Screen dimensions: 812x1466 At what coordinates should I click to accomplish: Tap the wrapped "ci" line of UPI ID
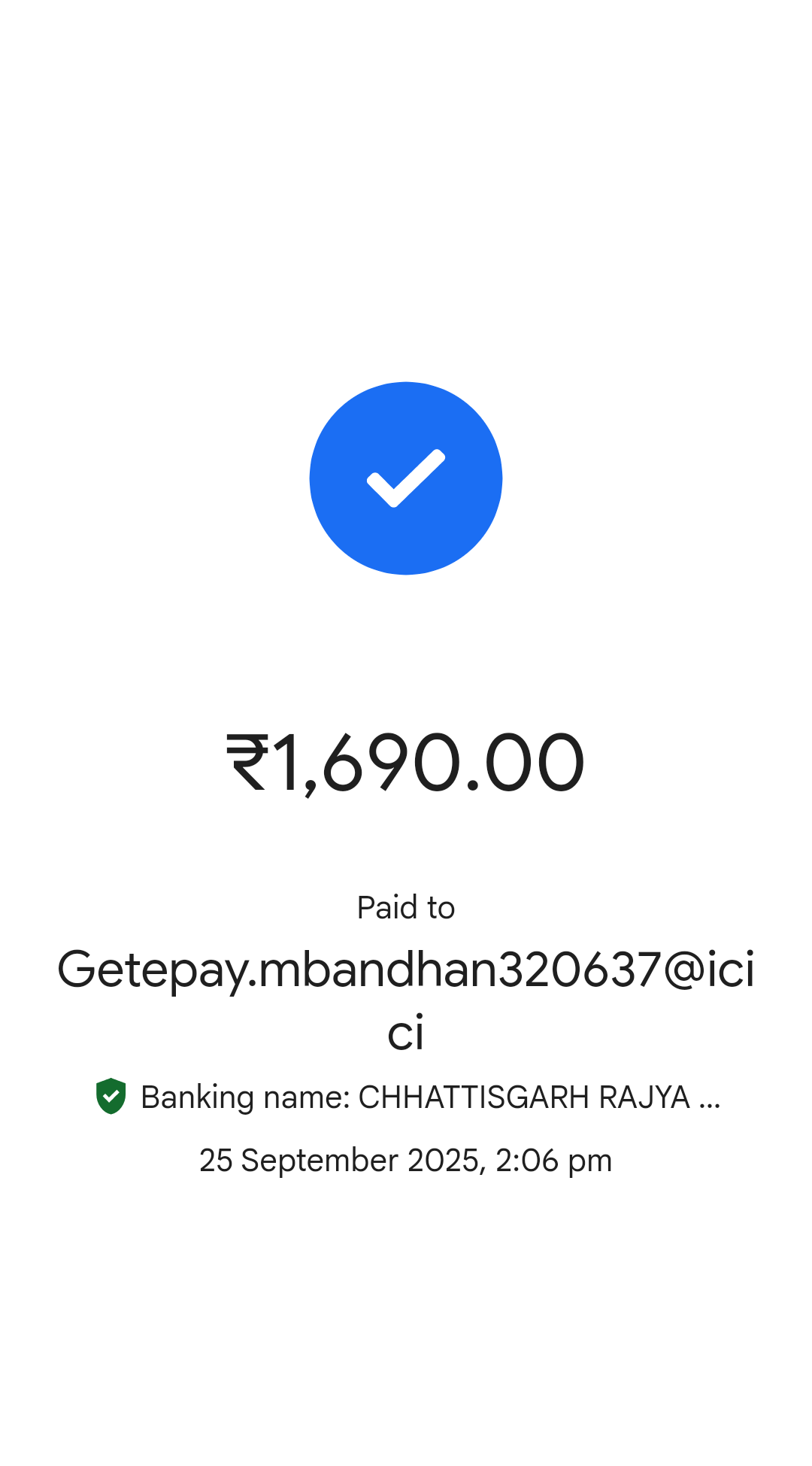tap(406, 1033)
